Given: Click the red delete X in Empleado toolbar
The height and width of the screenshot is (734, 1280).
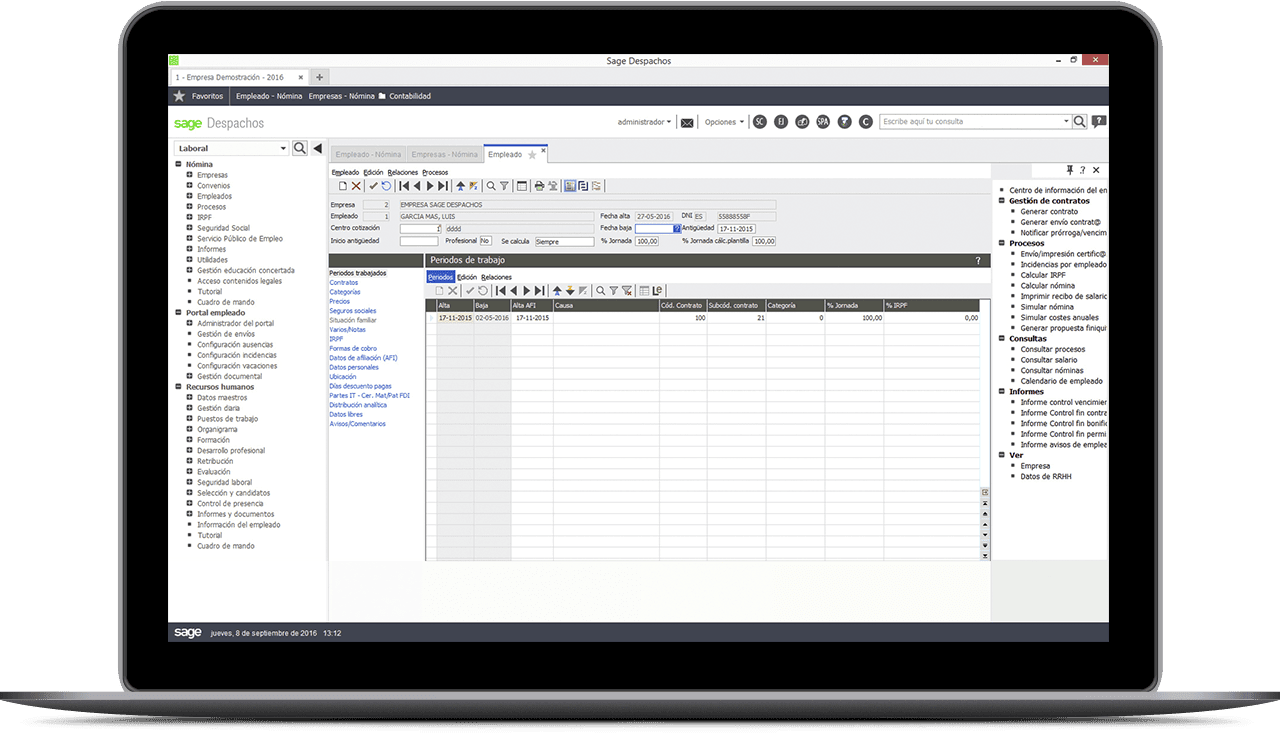Looking at the screenshot, I should pyautogui.click(x=356, y=186).
